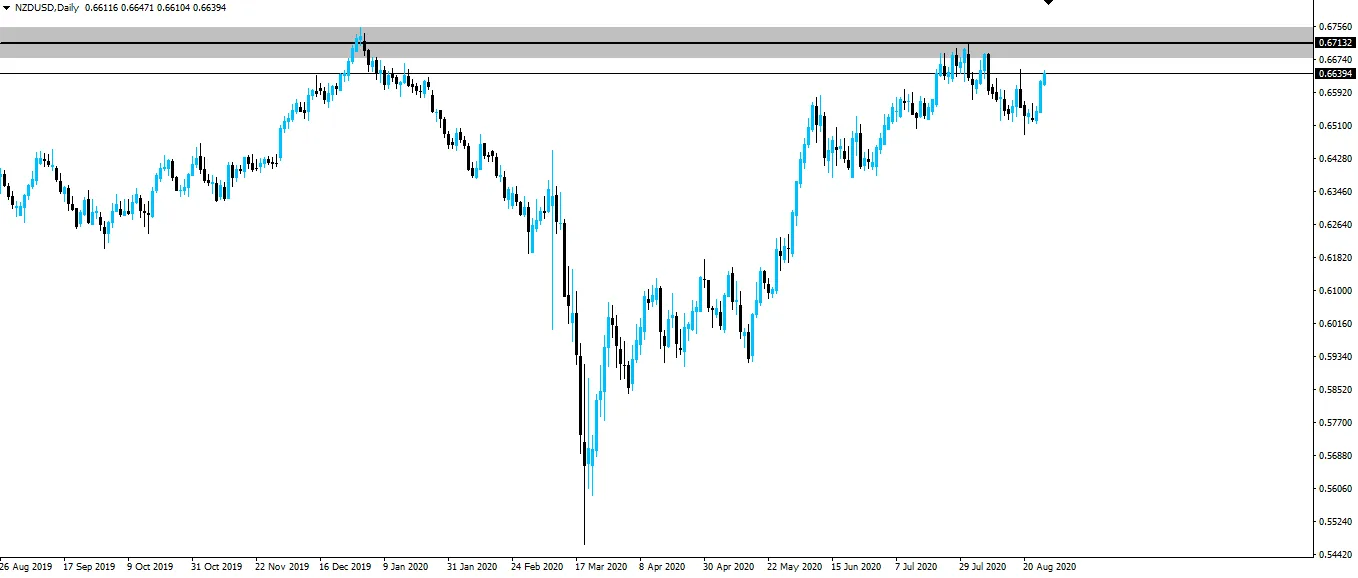Click the 31 Jan 2020 date label
1358x578 pixels.
(x=472, y=567)
